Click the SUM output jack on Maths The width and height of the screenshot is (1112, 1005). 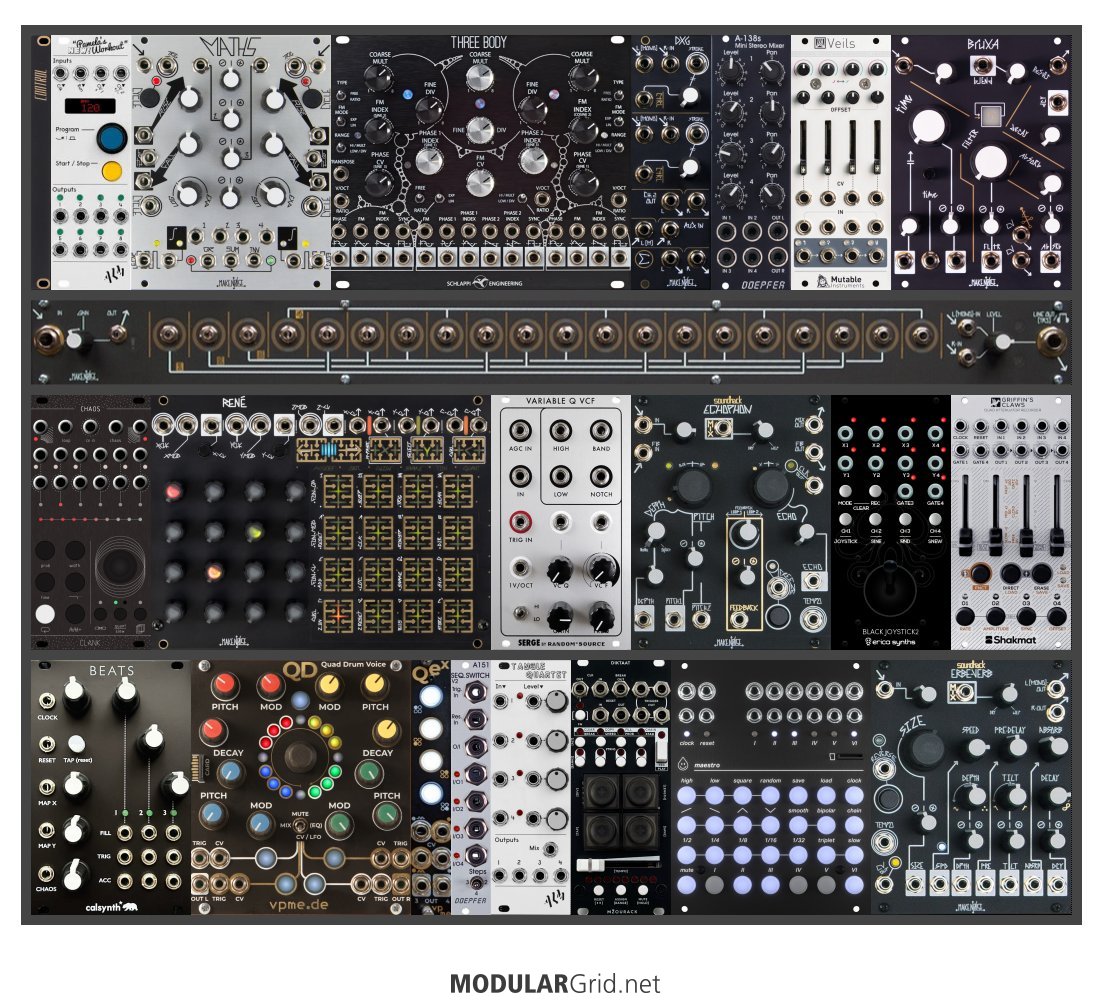pyautogui.click(x=230, y=260)
